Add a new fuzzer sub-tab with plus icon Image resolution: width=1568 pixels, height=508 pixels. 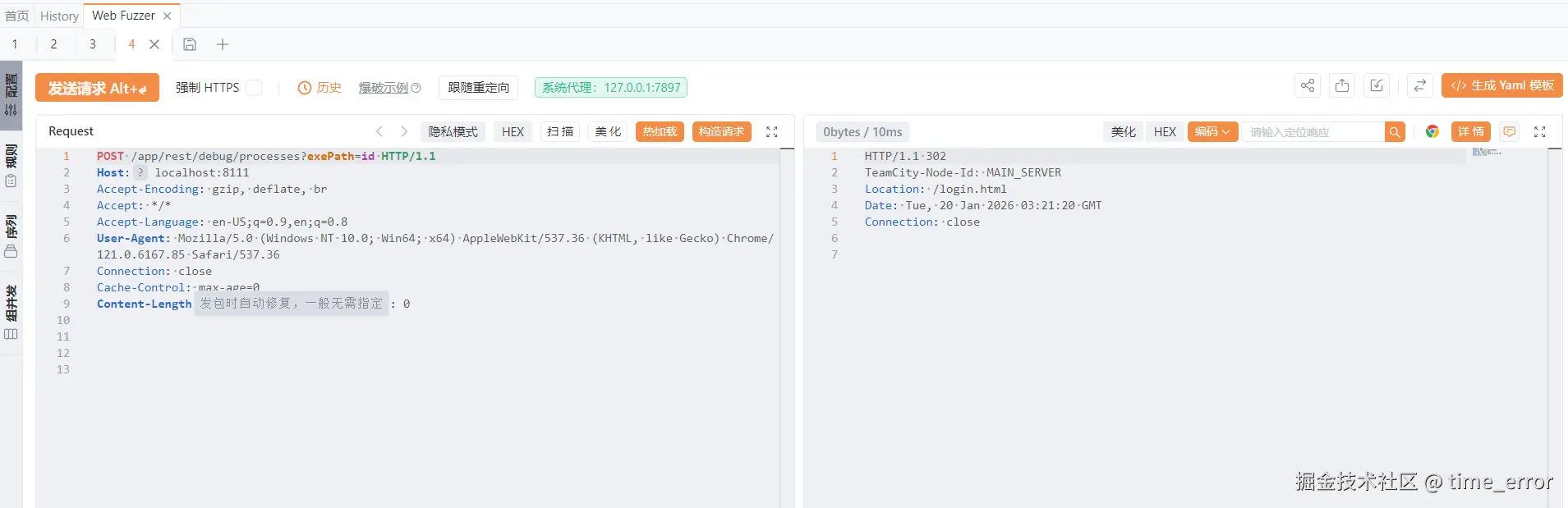[x=223, y=44]
